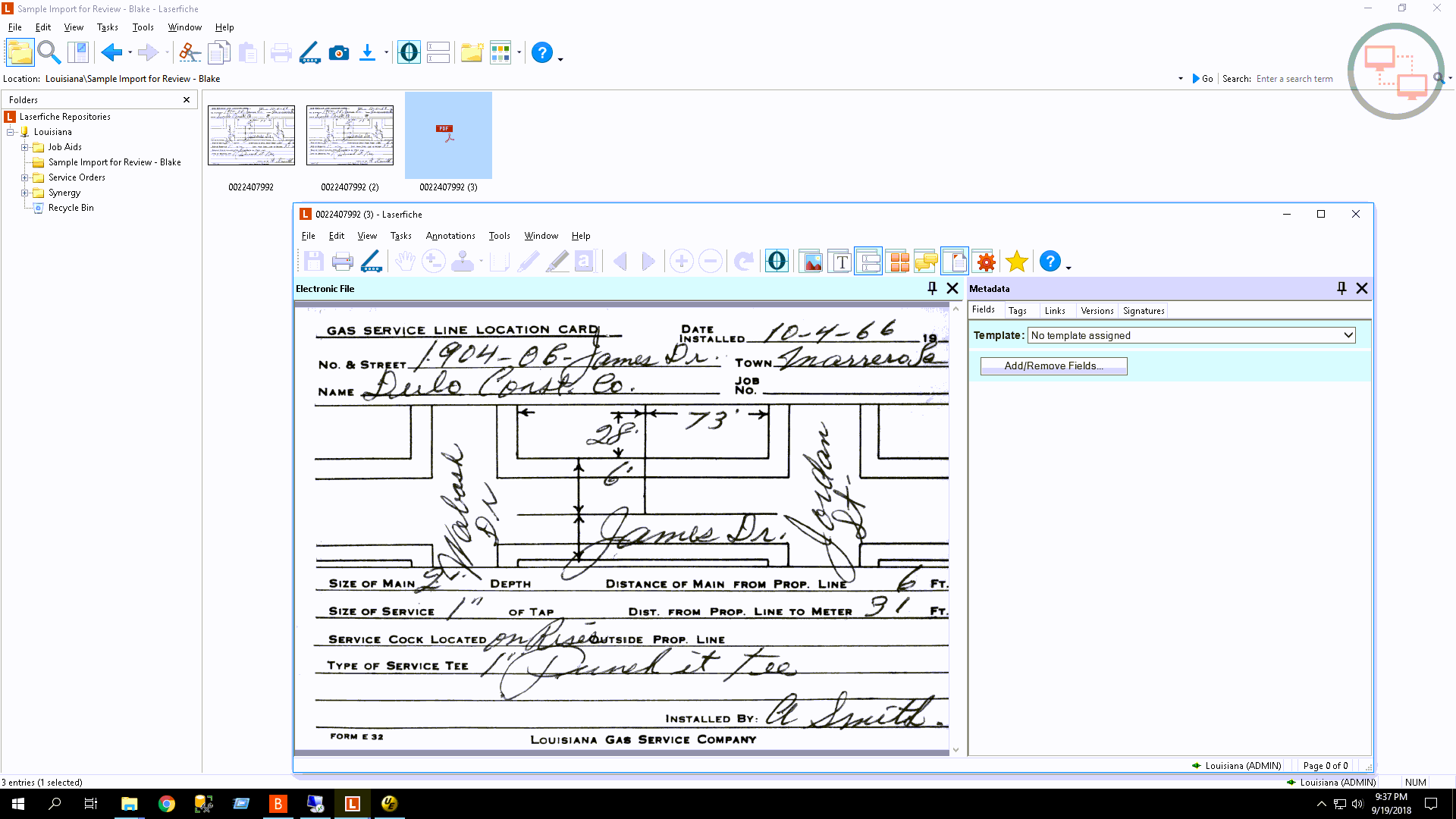The width and height of the screenshot is (1456, 819).
Task: Click the printer icon in document viewer
Action: (x=343, y=262)
